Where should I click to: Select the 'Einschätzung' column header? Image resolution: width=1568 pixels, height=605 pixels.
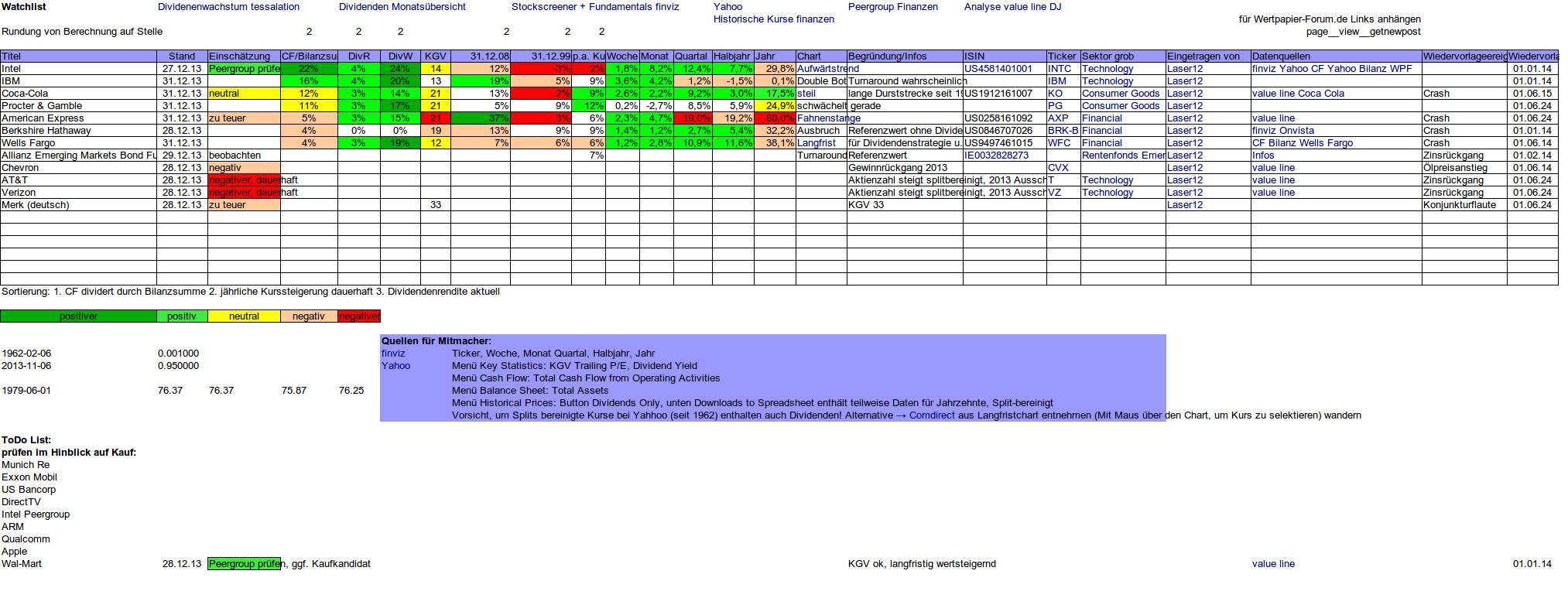tap(244, 56)
